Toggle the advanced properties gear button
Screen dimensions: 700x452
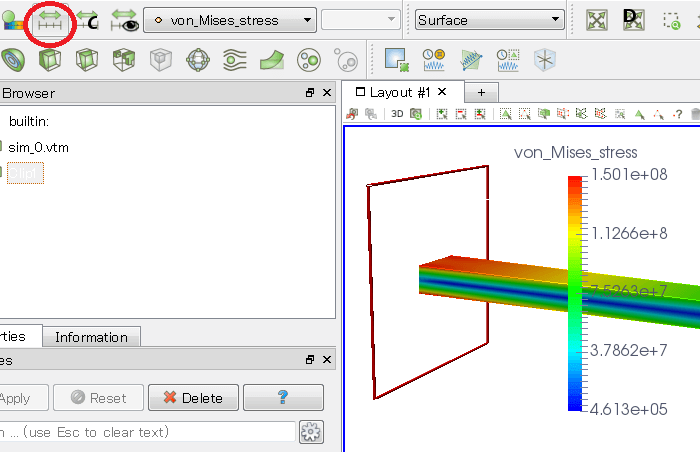click(x=312, y=432)
